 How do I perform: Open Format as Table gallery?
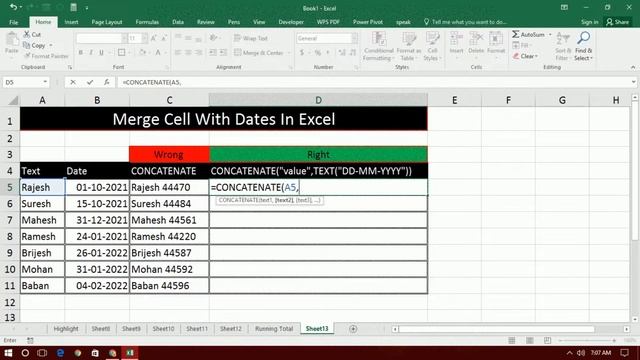(x=408, y=47)
